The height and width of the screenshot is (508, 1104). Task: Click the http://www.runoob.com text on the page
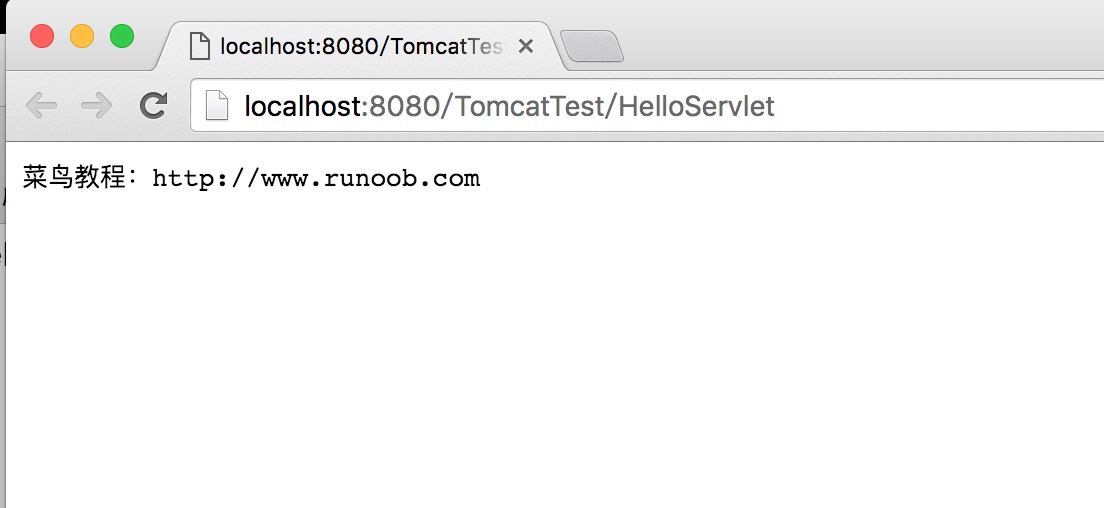click(x=316, y=179)
